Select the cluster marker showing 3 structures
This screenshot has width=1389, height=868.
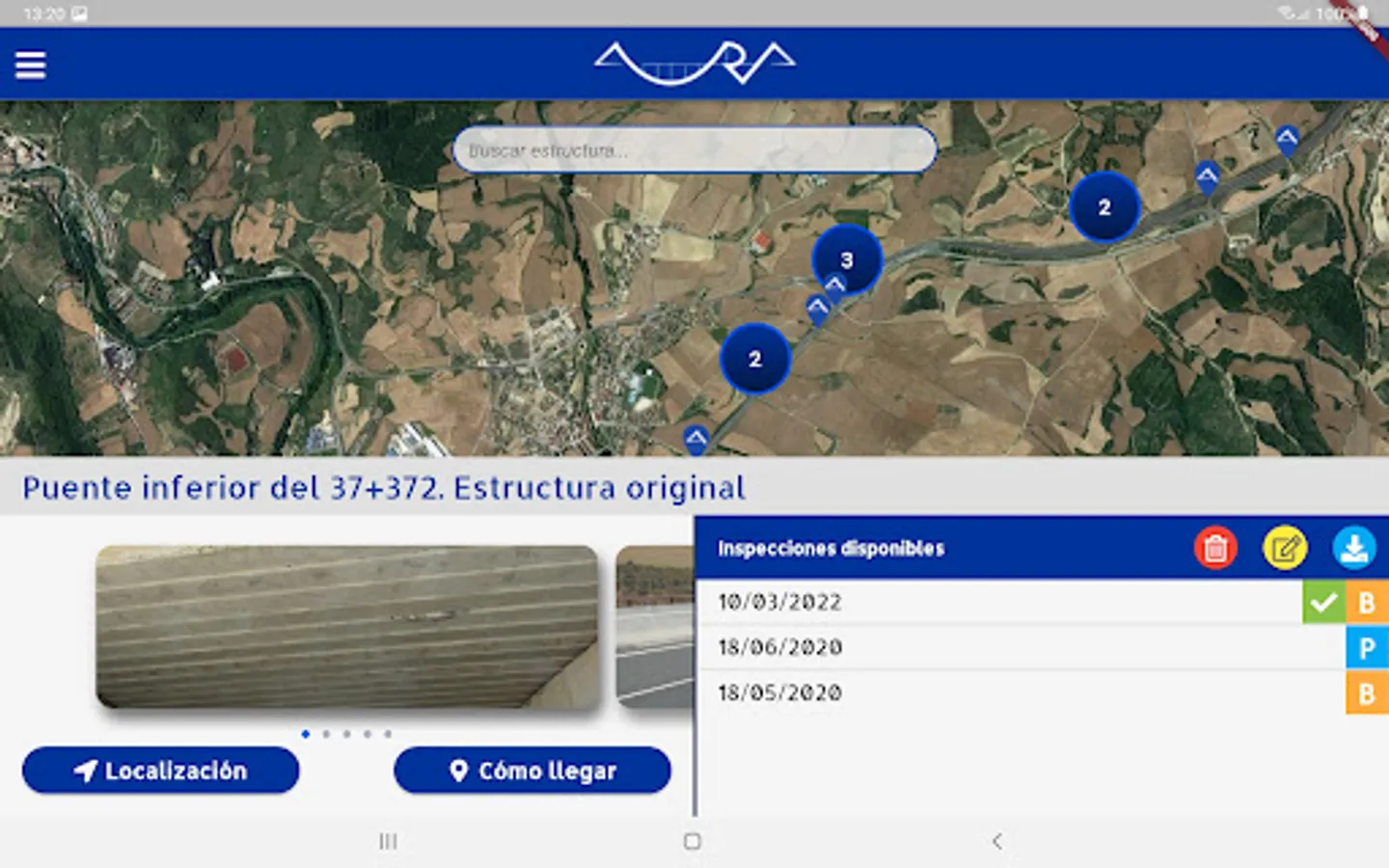coord(849,258)
